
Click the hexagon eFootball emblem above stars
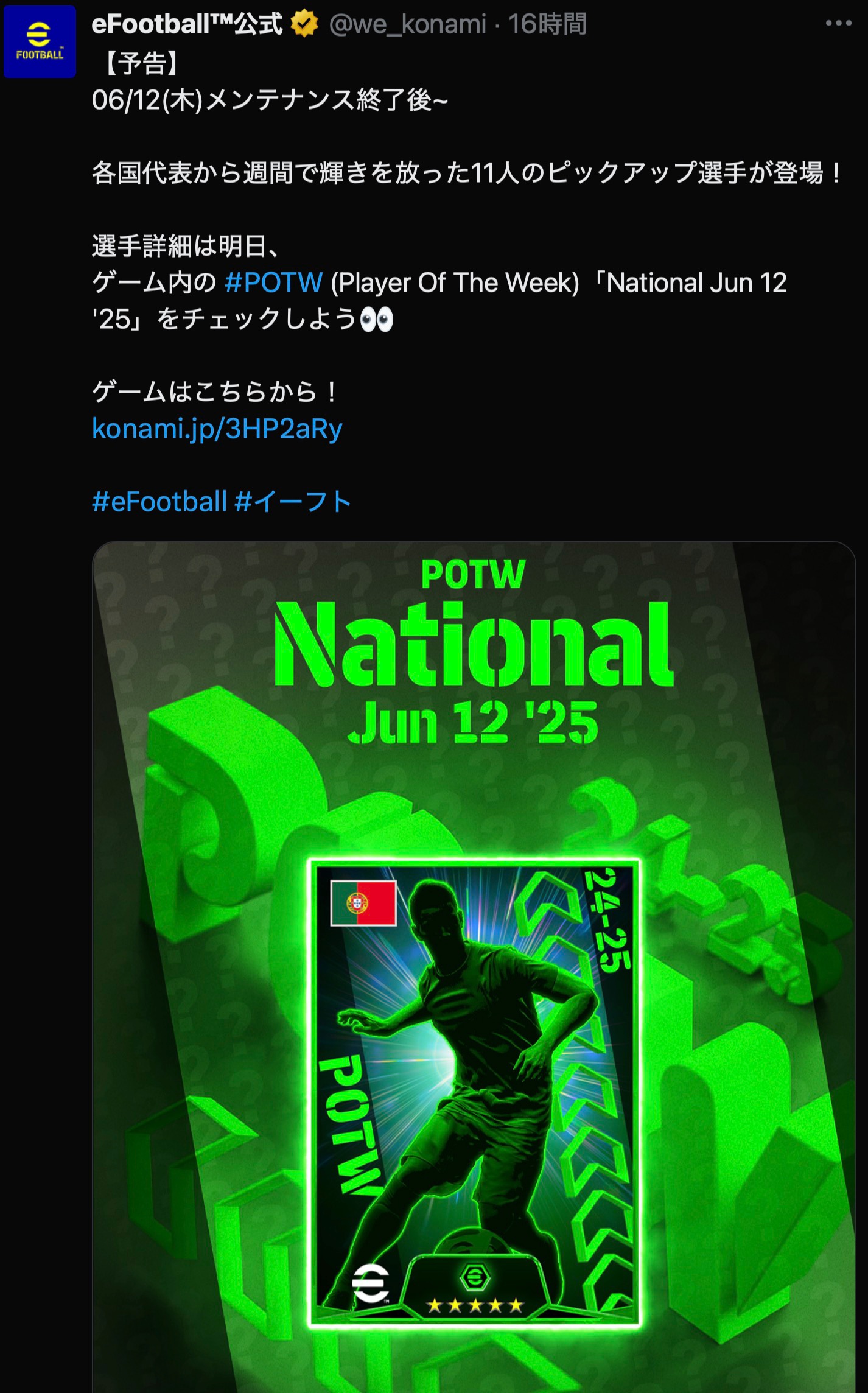(x=475, y=1276)
